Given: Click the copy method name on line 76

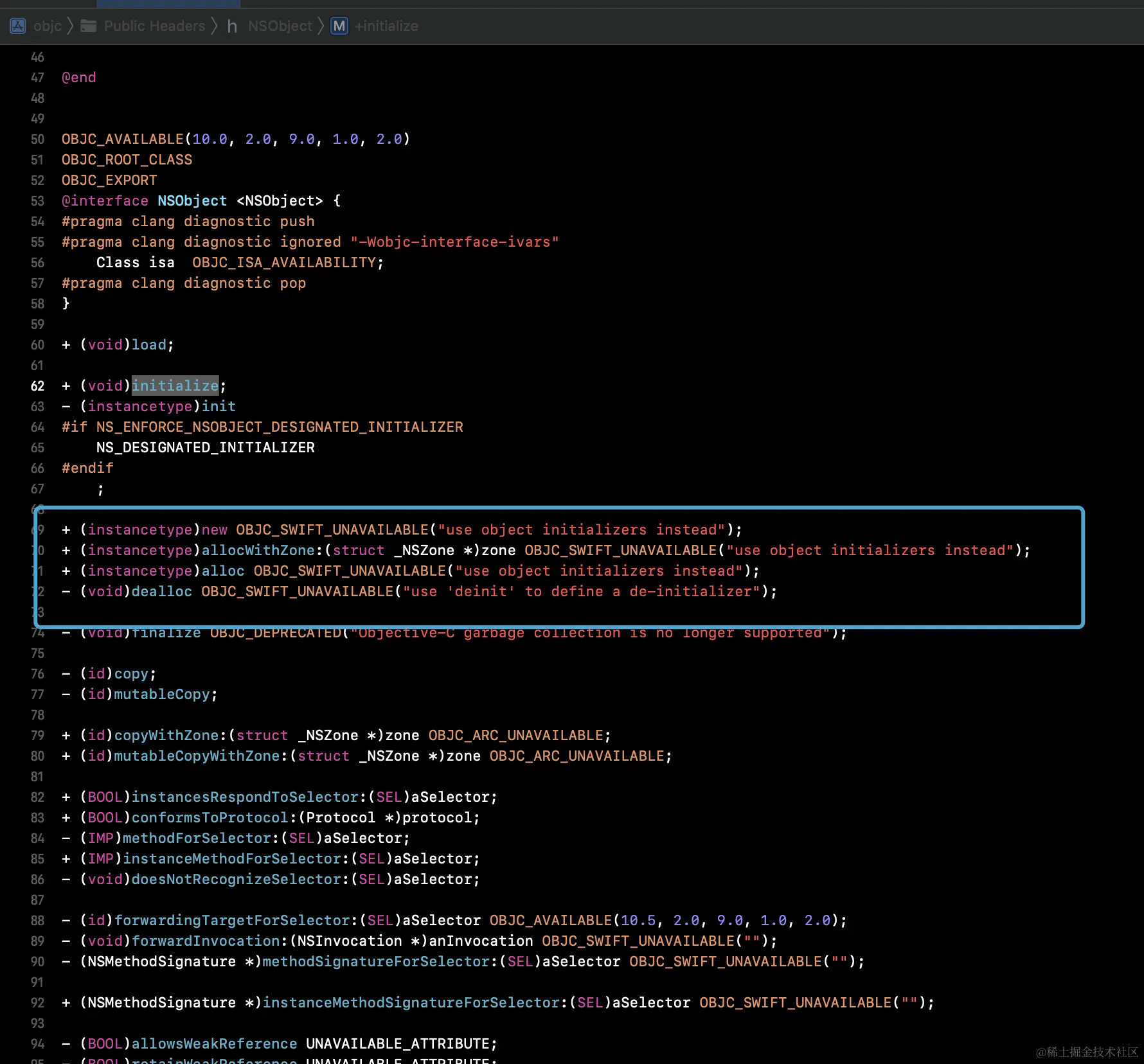Looking at the screenshot, I should click(x=131, y=674).
